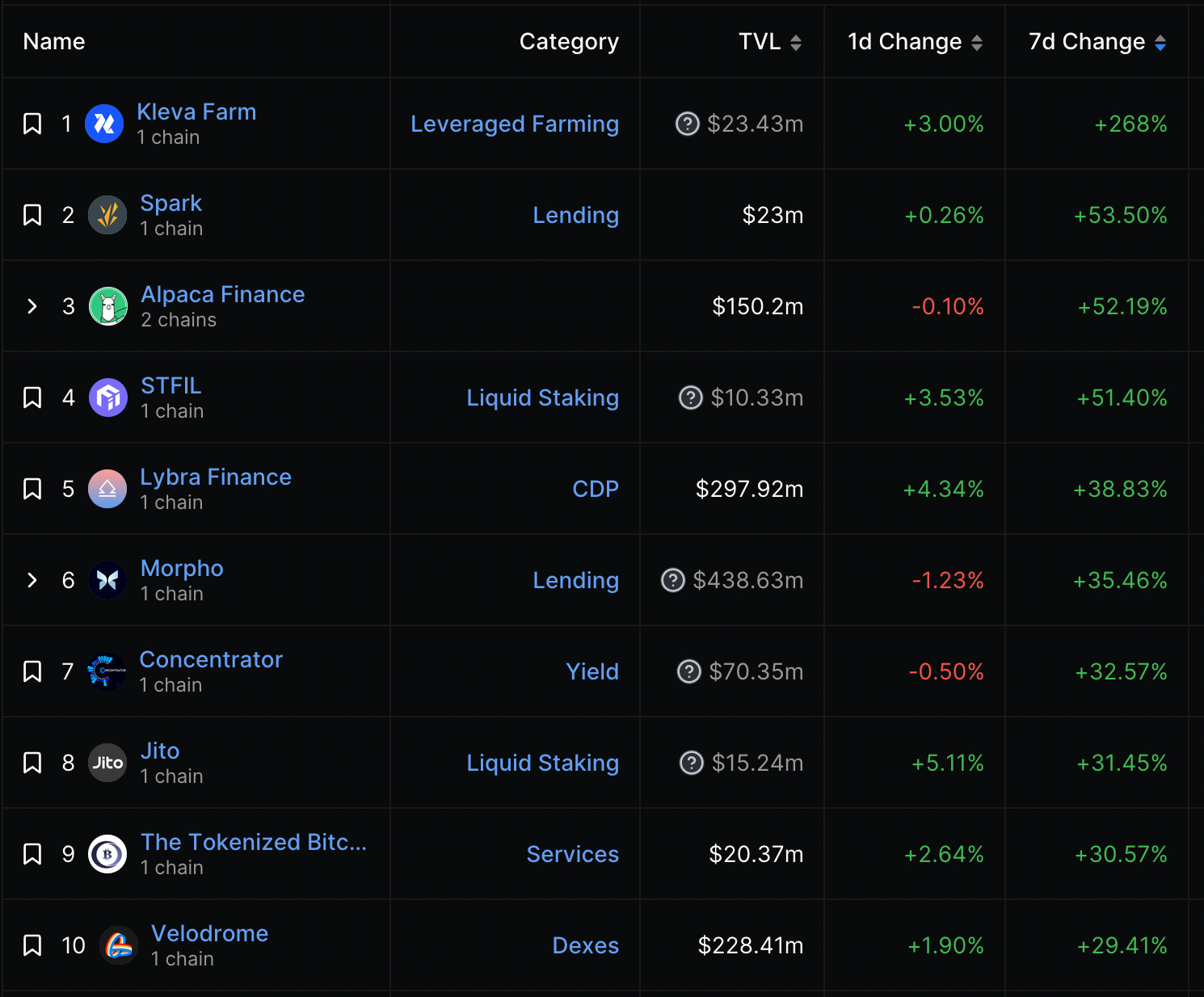Screen dimensions: 1204x997
Task: Click the Morpho butterfly logo
Action: point(107,580)
